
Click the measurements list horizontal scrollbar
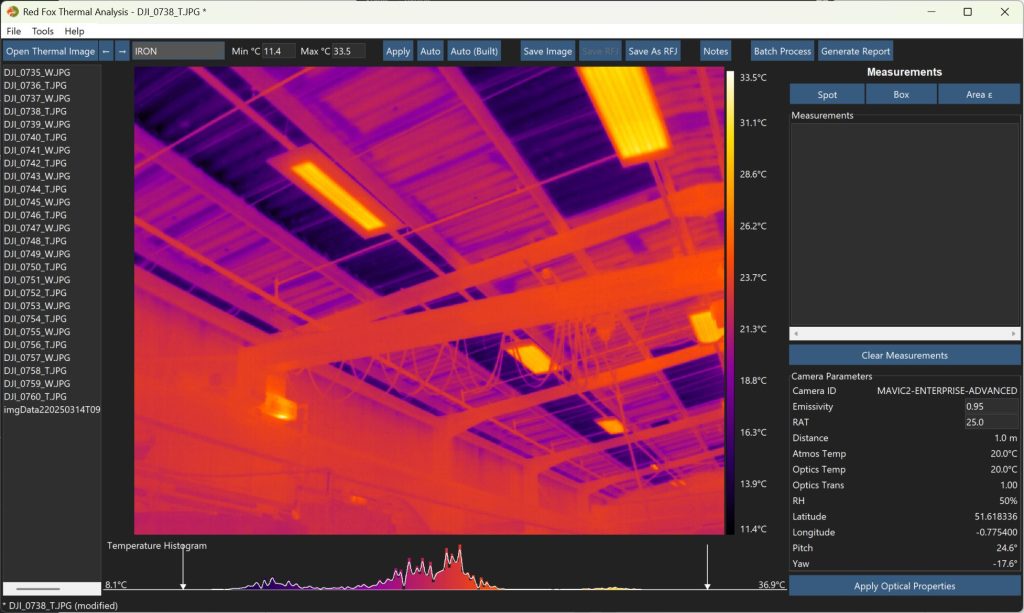coord(904,334)
